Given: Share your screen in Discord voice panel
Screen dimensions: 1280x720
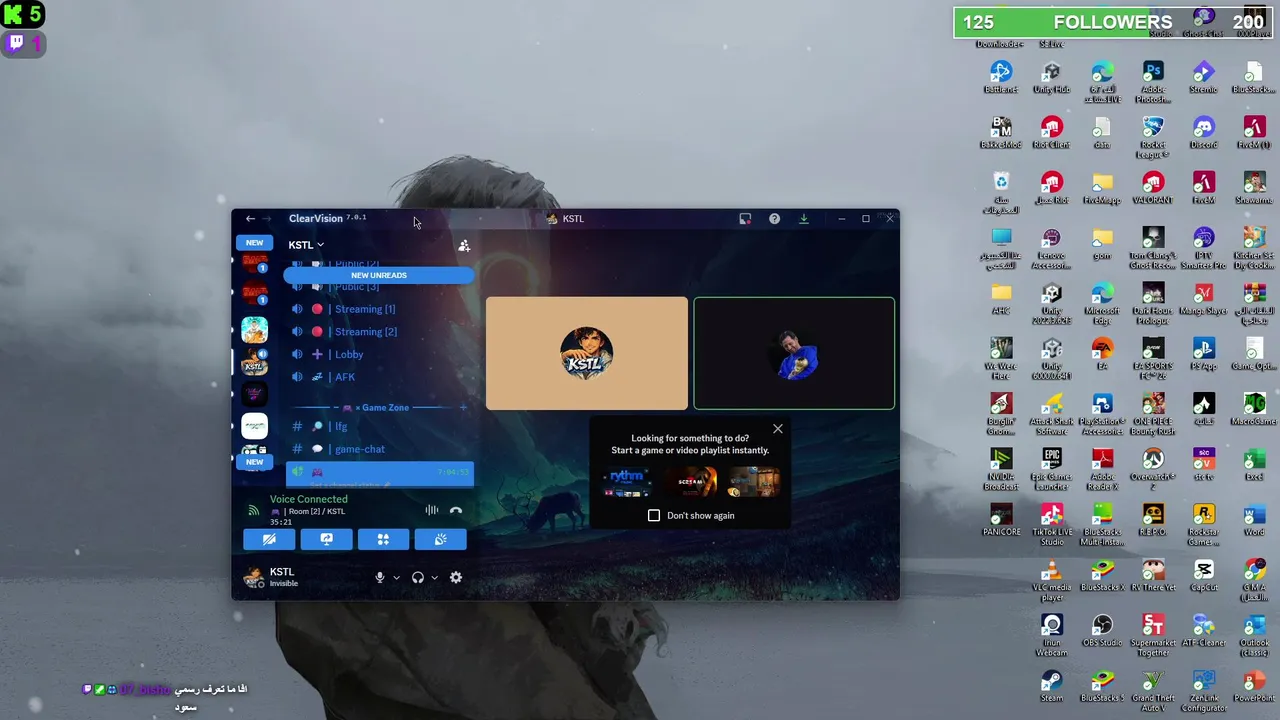Looking at the screenshot, I should 326,539.
